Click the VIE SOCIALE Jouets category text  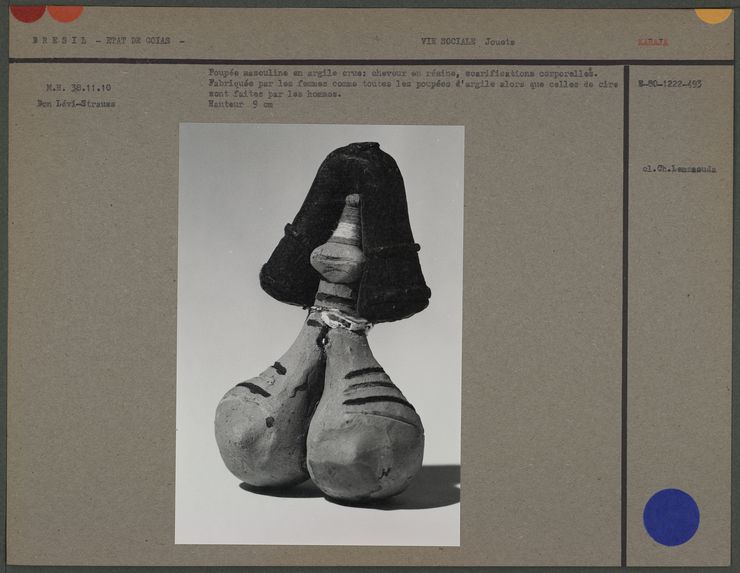pos(468,42)
